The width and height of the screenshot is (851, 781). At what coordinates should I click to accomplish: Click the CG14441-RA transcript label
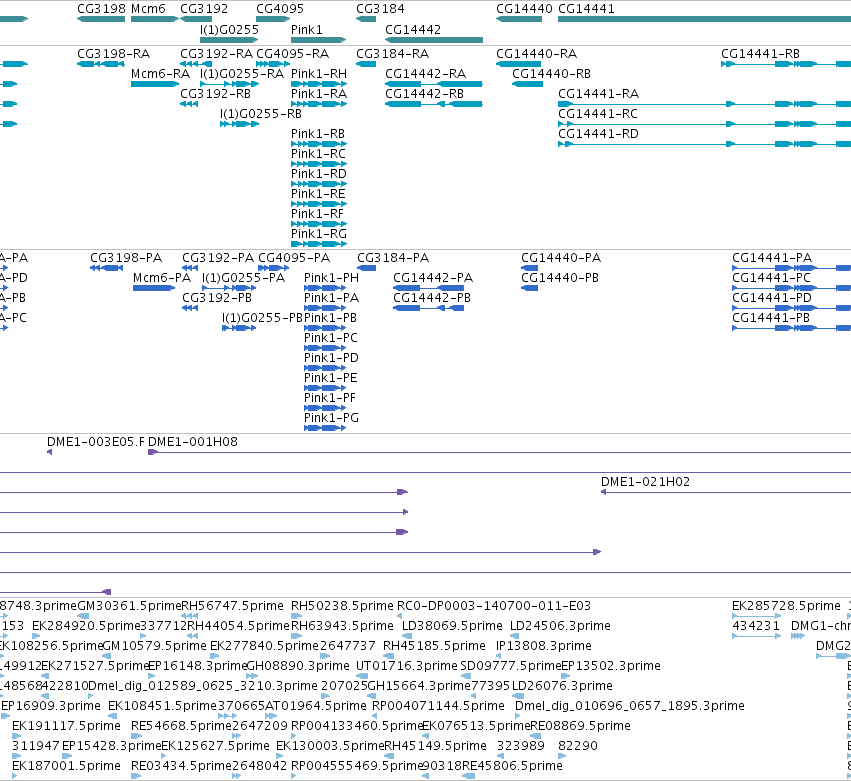[598, 93]
